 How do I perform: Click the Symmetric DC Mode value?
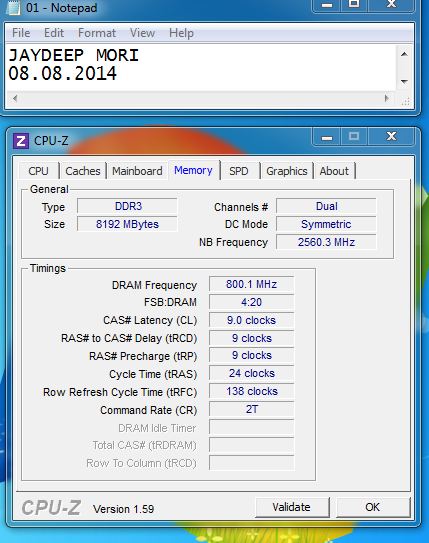326,224
